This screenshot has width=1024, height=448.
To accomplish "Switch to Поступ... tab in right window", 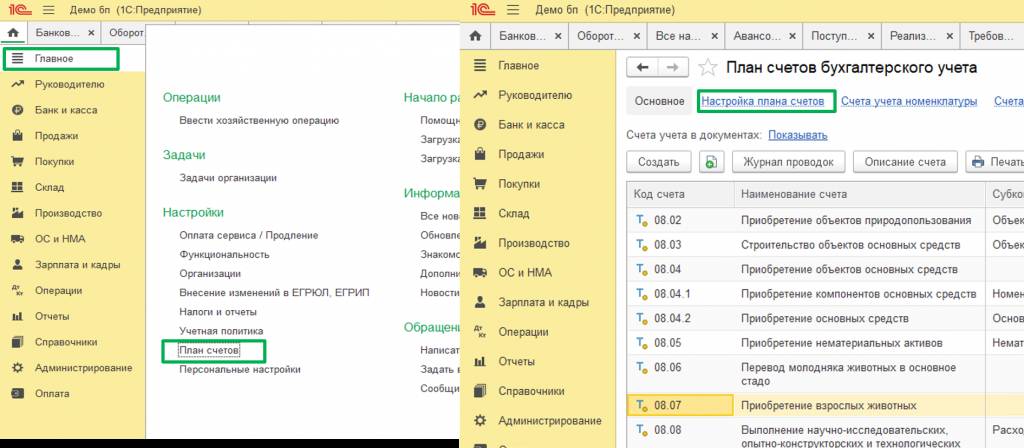I will pos(834,36).
